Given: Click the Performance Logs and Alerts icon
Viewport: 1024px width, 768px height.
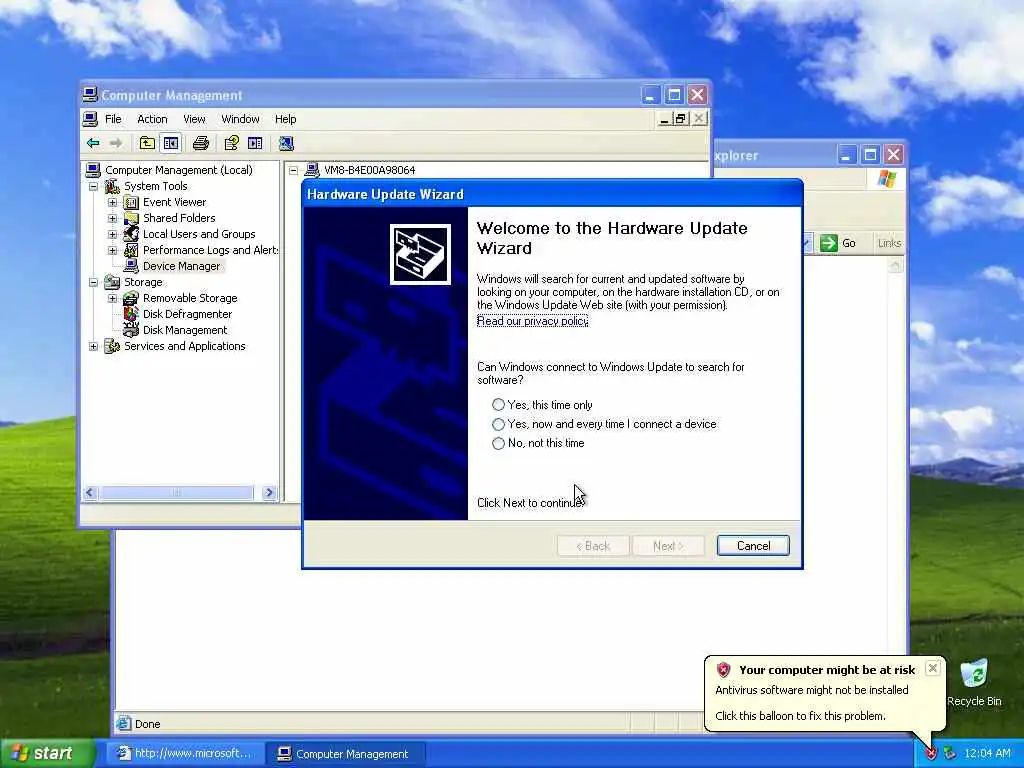Looking at the screenshot, I should pos(131,250).
